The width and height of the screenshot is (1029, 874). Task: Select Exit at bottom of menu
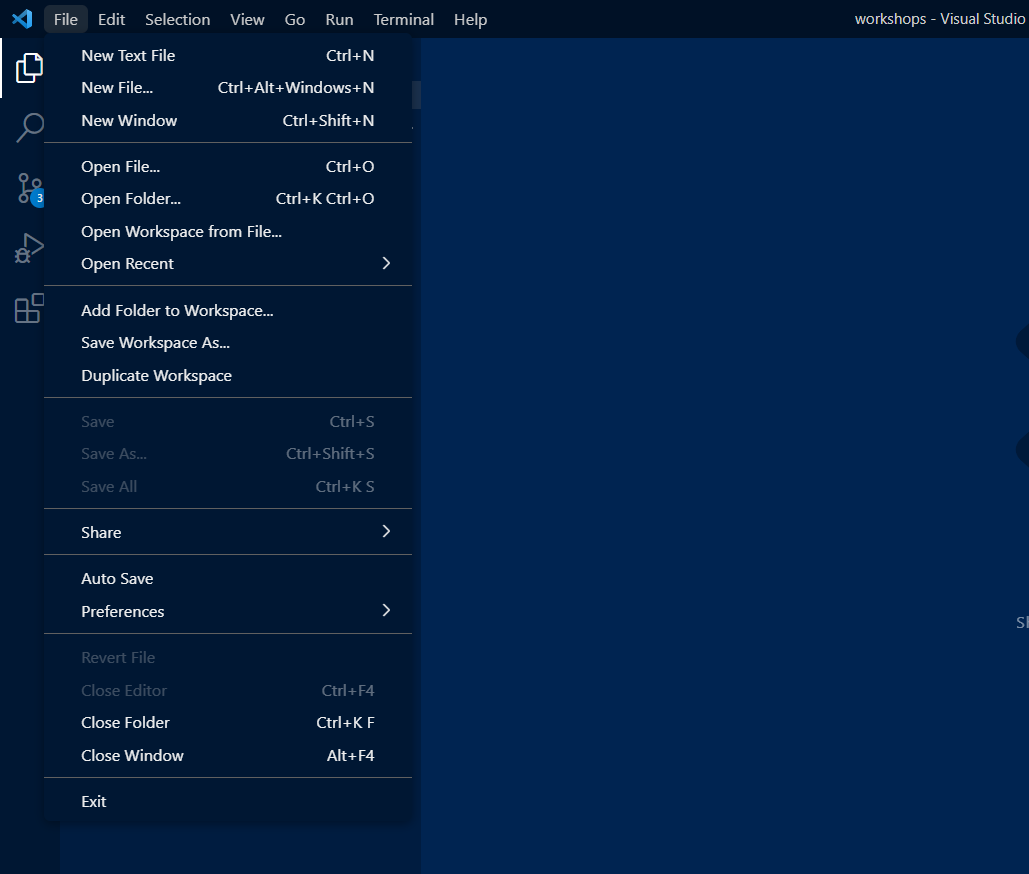coord(94,801)
